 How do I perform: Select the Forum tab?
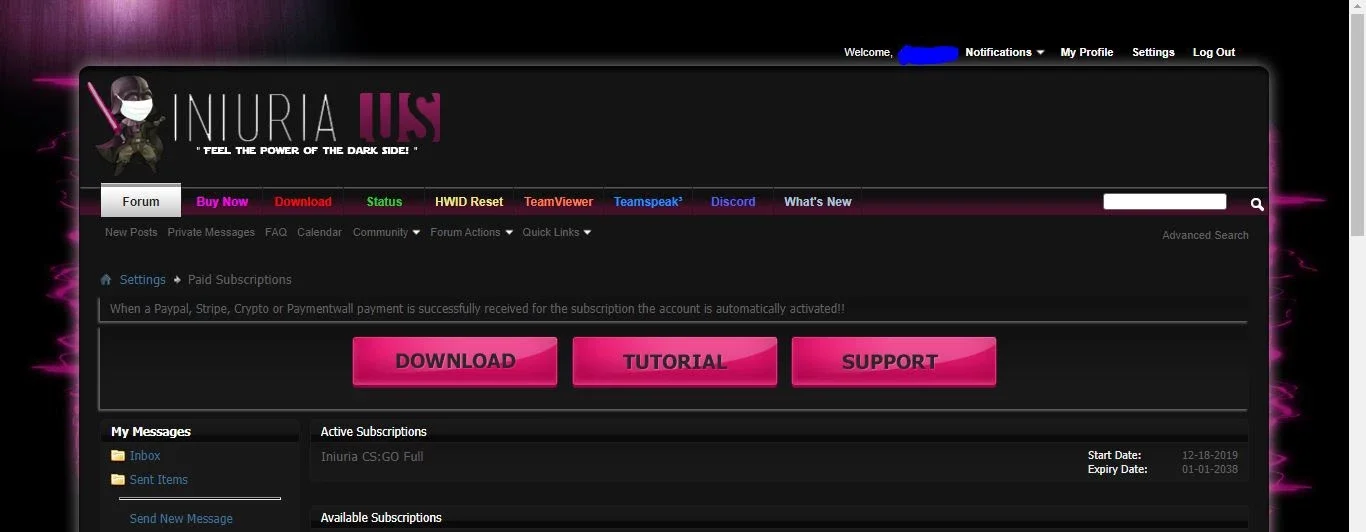141,201
